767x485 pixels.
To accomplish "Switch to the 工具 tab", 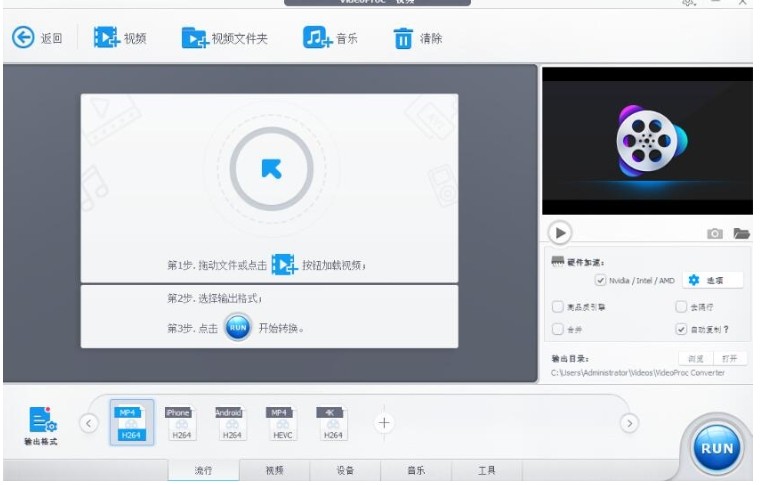I will (486, 470).
